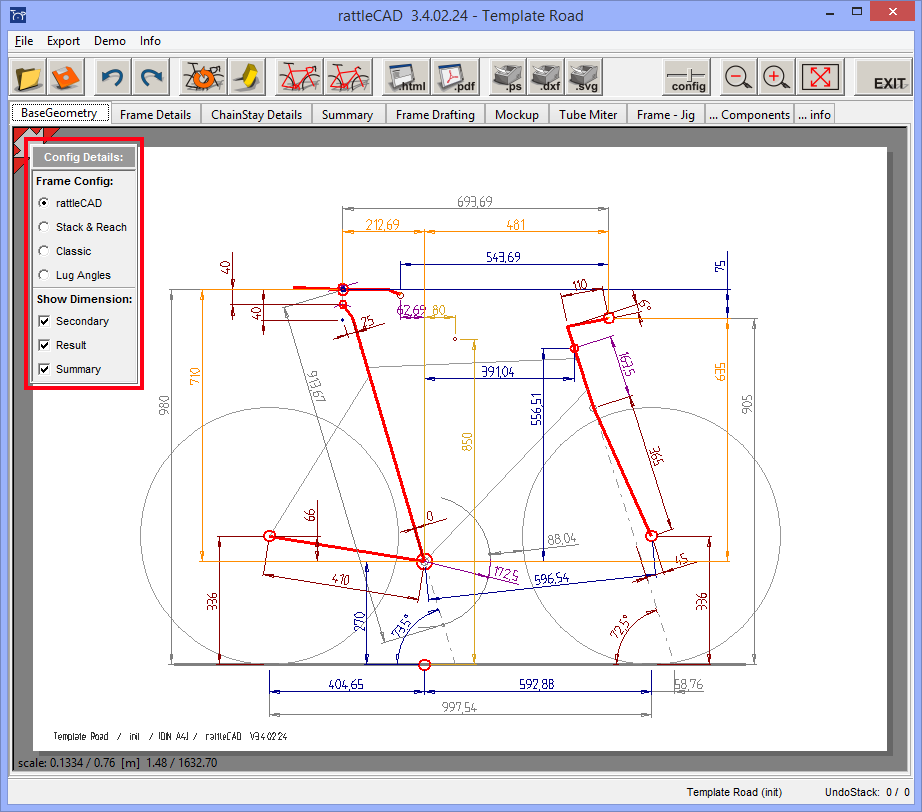Image resolution: width=922 pixels, height=812 pixels.
Task: Click the orange 635 vertical dimension
Action: pos(720,372)
